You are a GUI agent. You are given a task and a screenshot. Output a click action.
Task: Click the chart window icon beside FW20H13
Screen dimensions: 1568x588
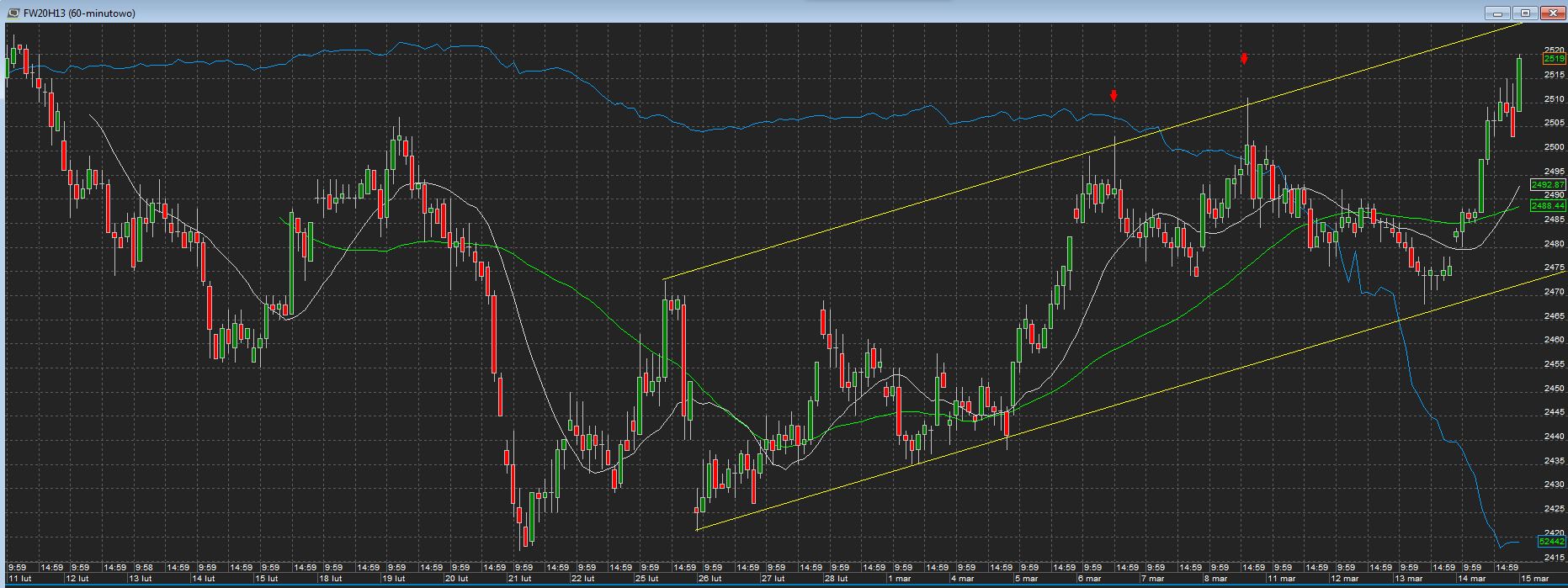pyautogui.click(x=13, y=13)
